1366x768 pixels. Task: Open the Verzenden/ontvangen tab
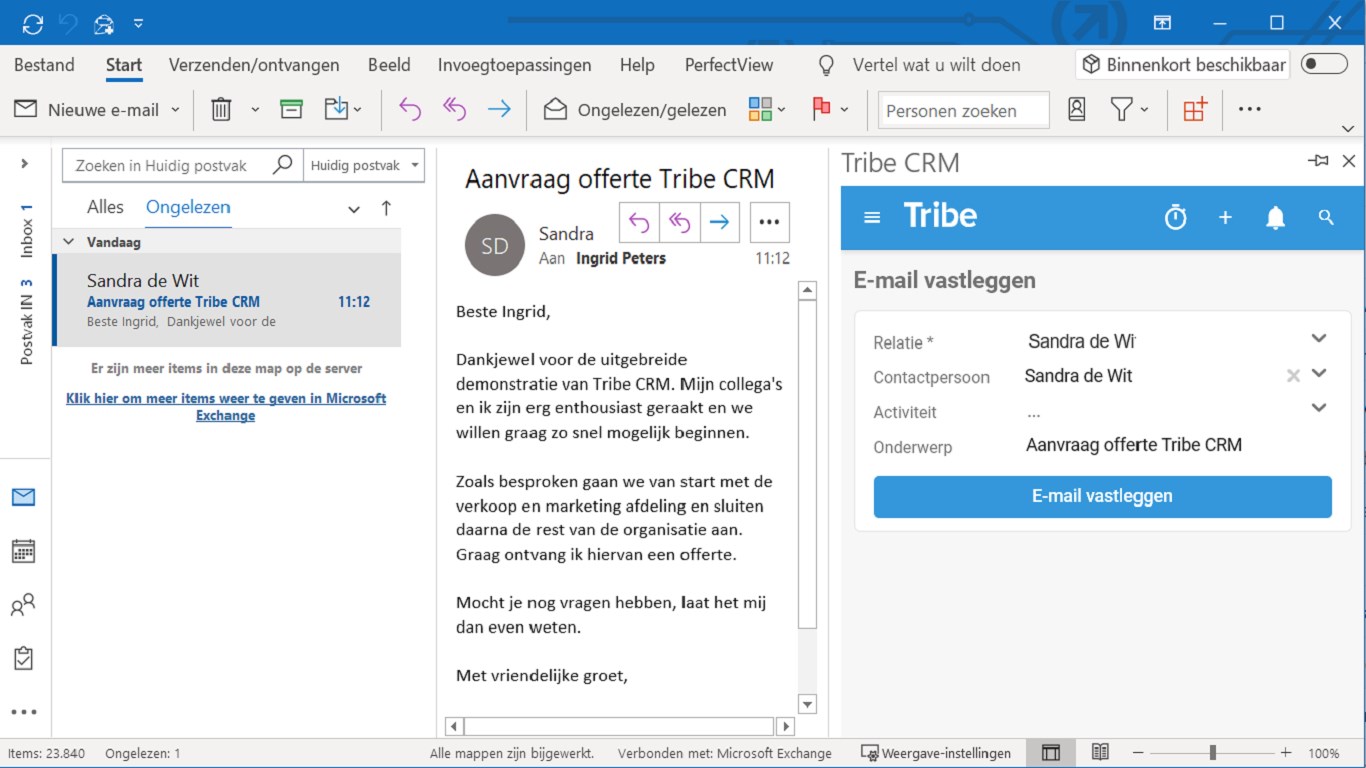point(254,65)
